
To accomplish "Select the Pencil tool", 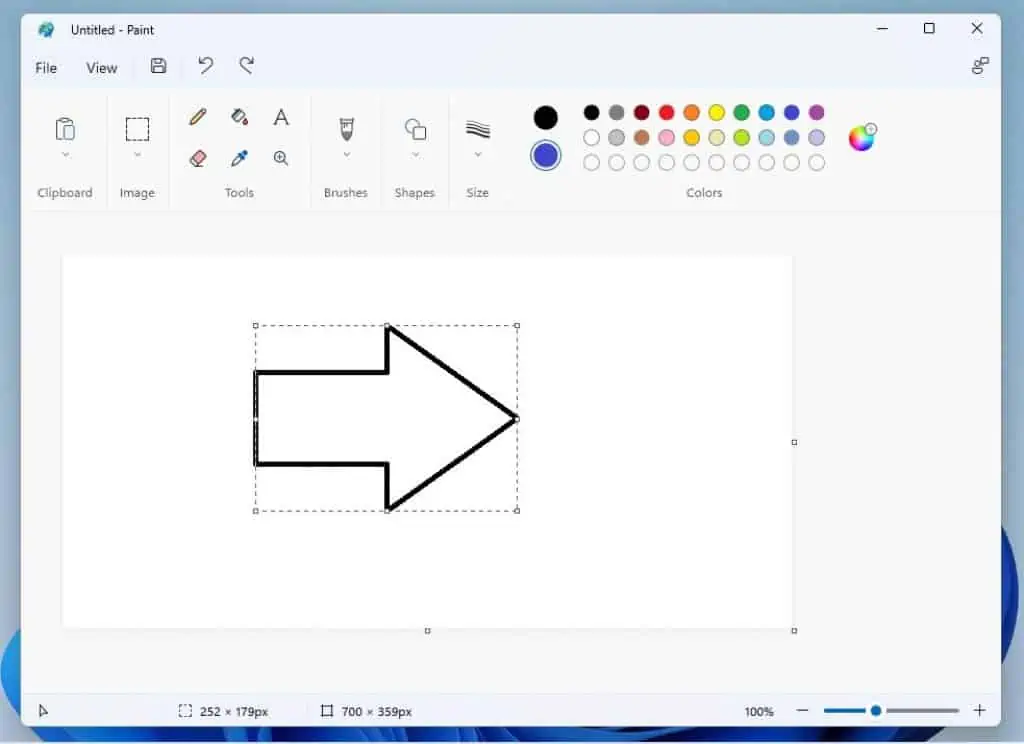I will 197,116.
